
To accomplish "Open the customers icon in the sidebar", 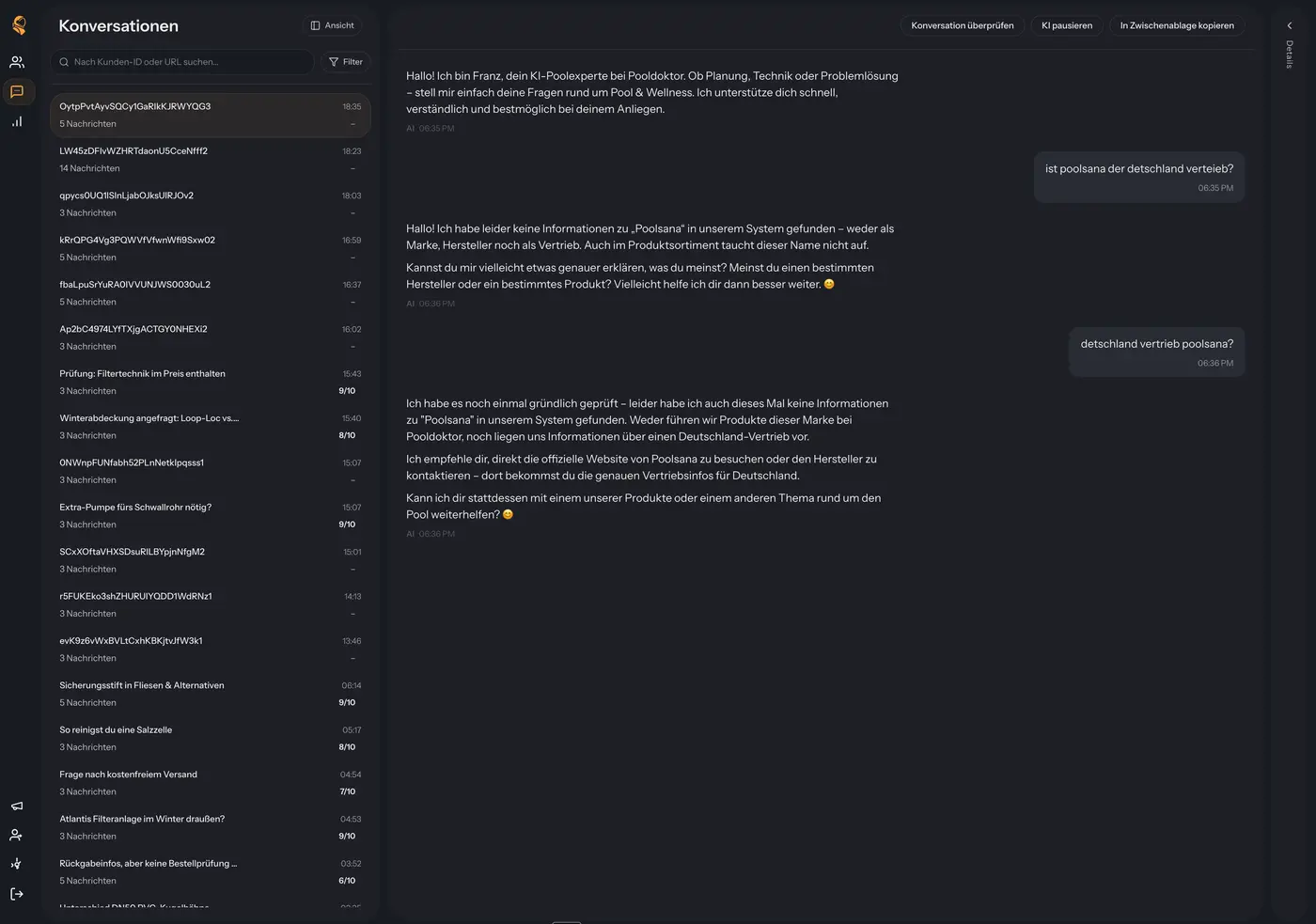I will 17,62.
